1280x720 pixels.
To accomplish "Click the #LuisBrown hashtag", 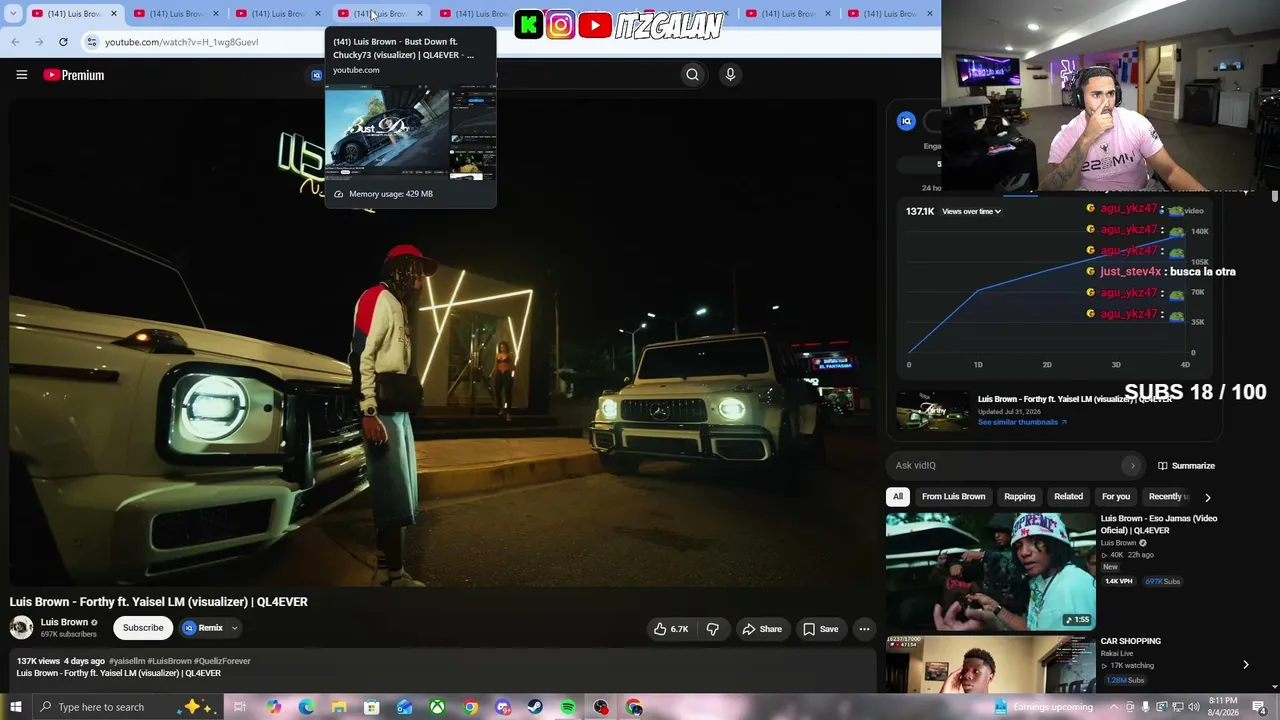I will pos(169,661).
